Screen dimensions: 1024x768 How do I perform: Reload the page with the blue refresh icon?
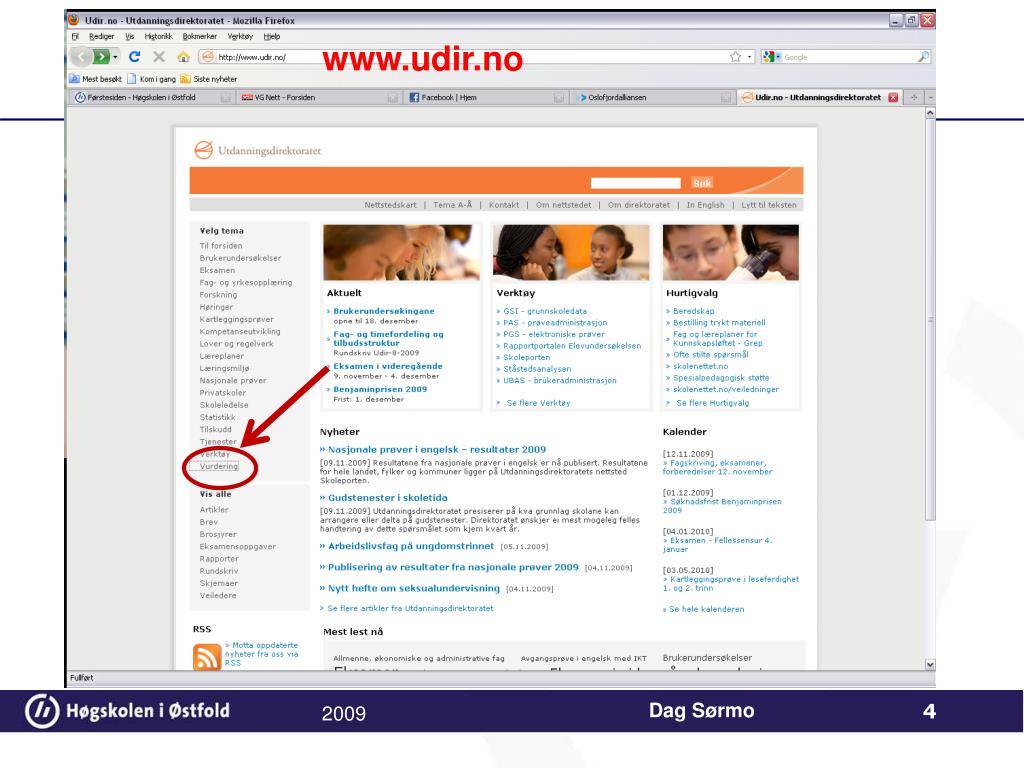(x=135, y=57)
